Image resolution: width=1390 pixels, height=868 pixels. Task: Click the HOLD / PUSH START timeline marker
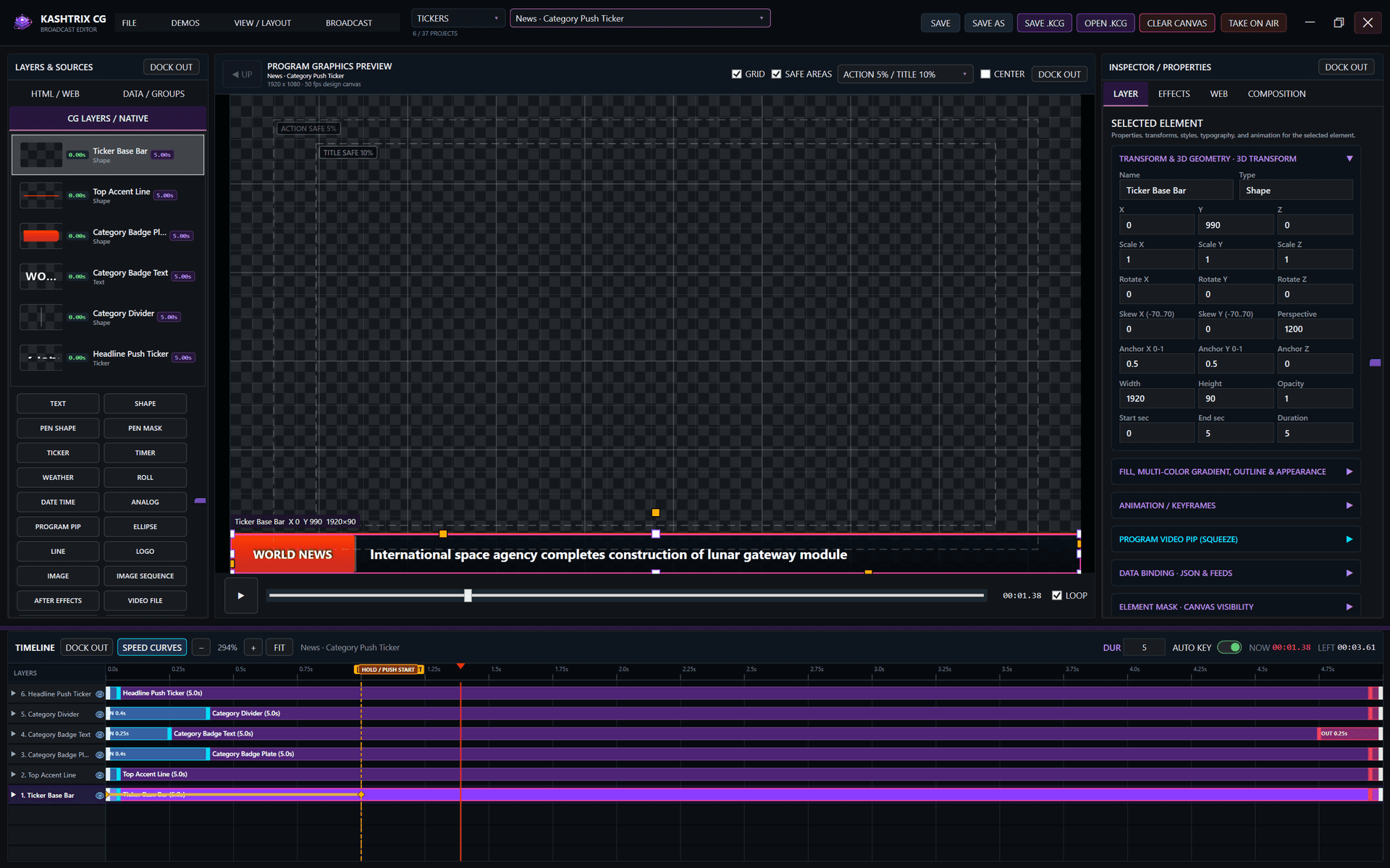(x=389, y=670)
